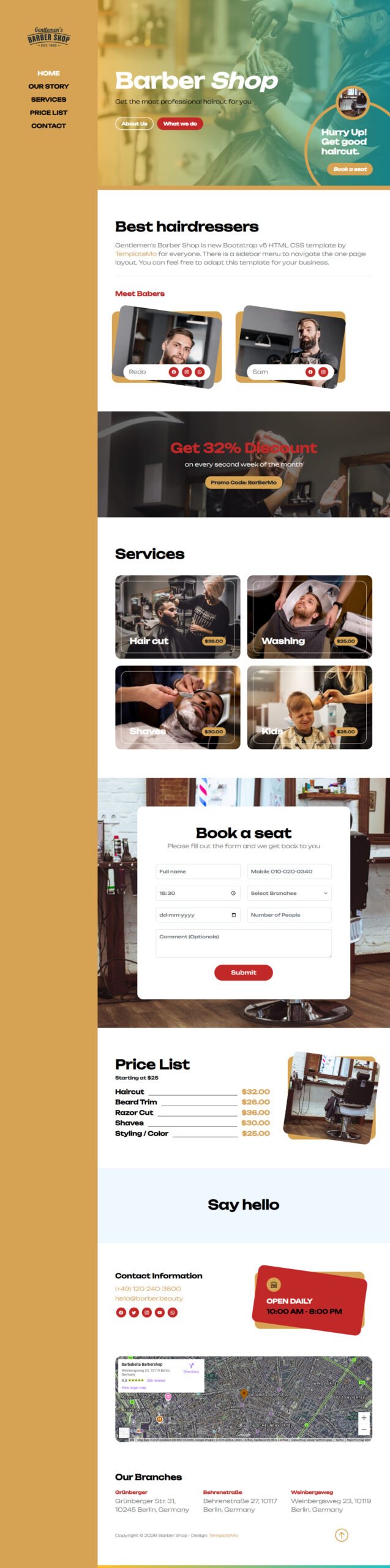Open Price List from the sidebar menu
This screenshot has height=1568, width=390.
[48, 113]
